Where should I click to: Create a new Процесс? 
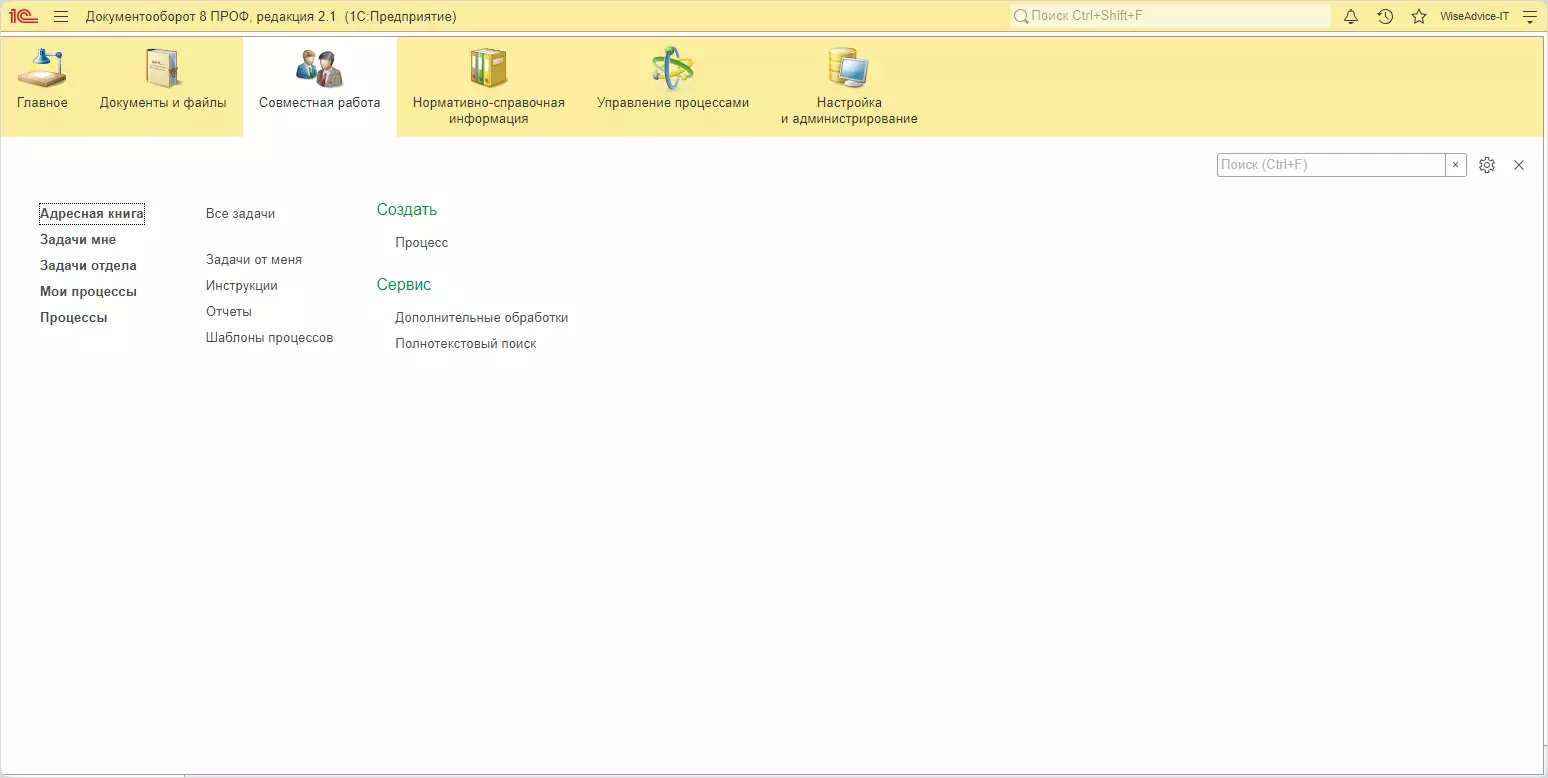[422, 243]
